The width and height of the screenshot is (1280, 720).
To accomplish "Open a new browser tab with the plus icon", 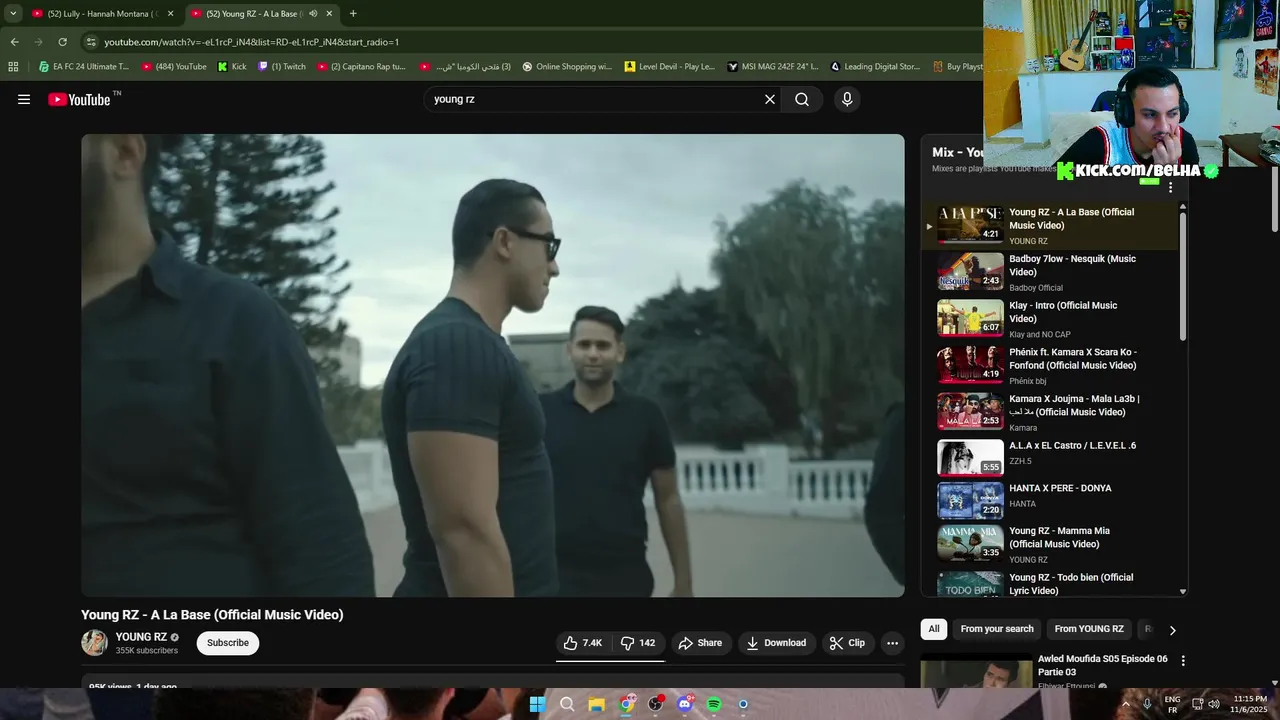I will [353, 13].
